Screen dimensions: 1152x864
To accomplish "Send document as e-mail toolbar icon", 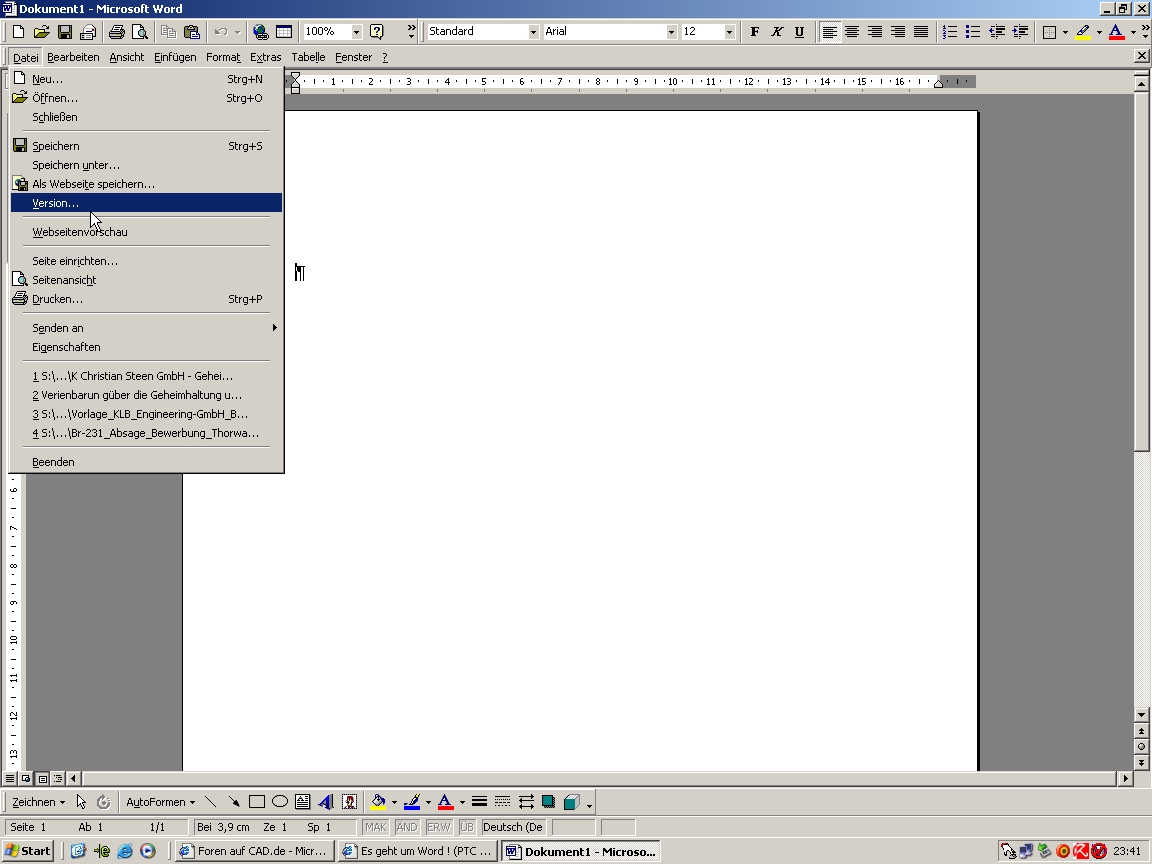I will click(x=88, y=32).
